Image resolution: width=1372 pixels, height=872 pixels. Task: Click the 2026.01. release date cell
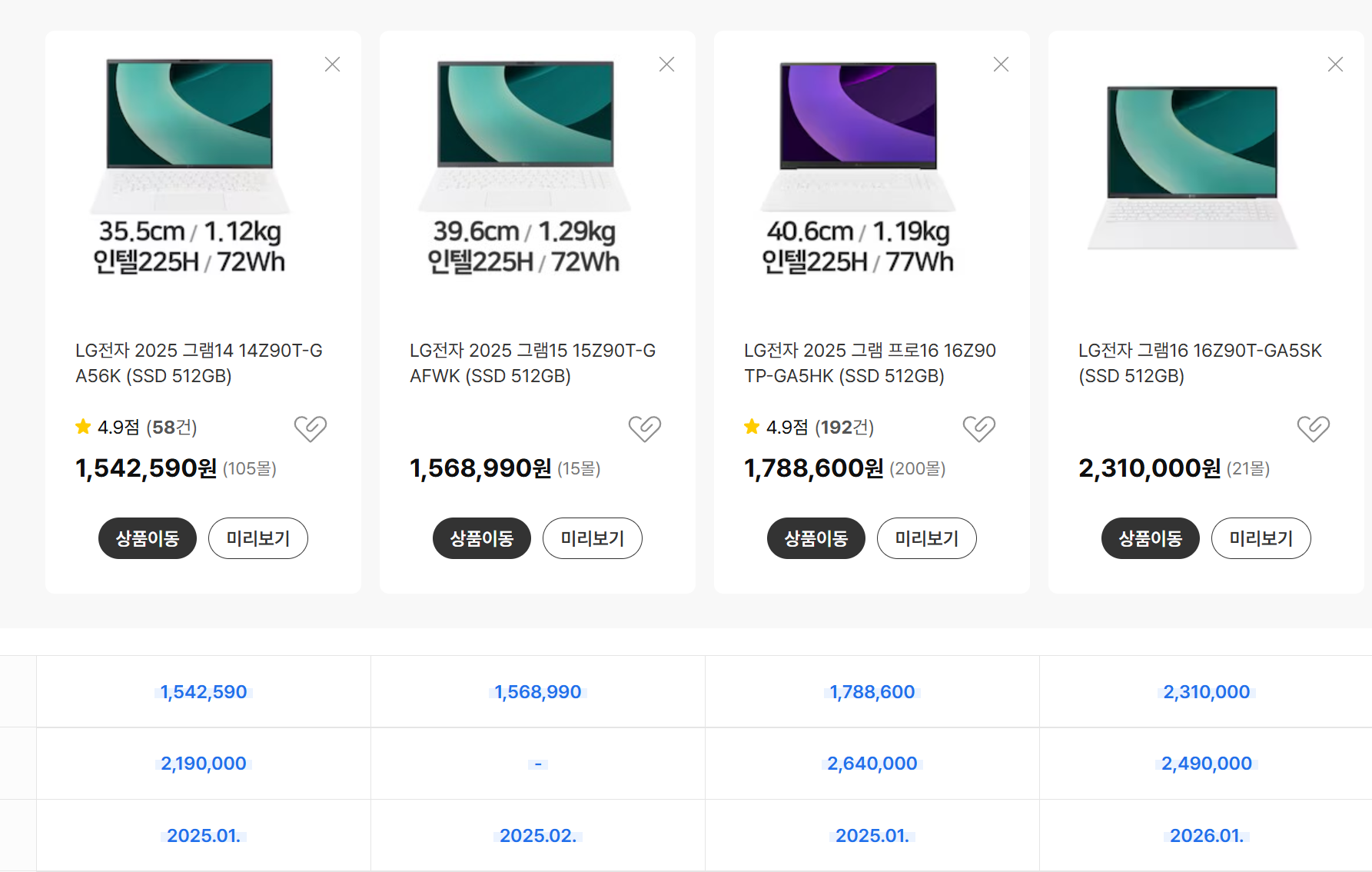[x=1206, y=836]
